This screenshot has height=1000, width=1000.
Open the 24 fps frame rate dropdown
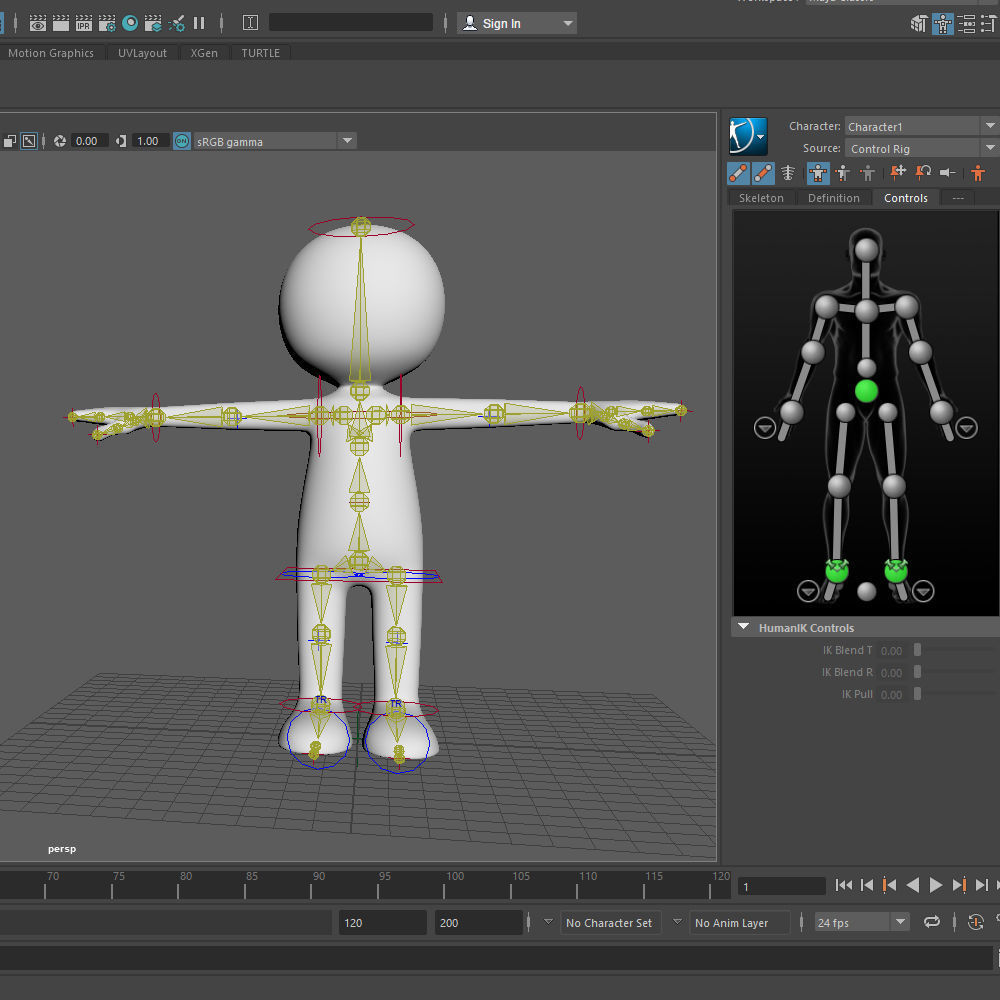click(x=862, y=922)
